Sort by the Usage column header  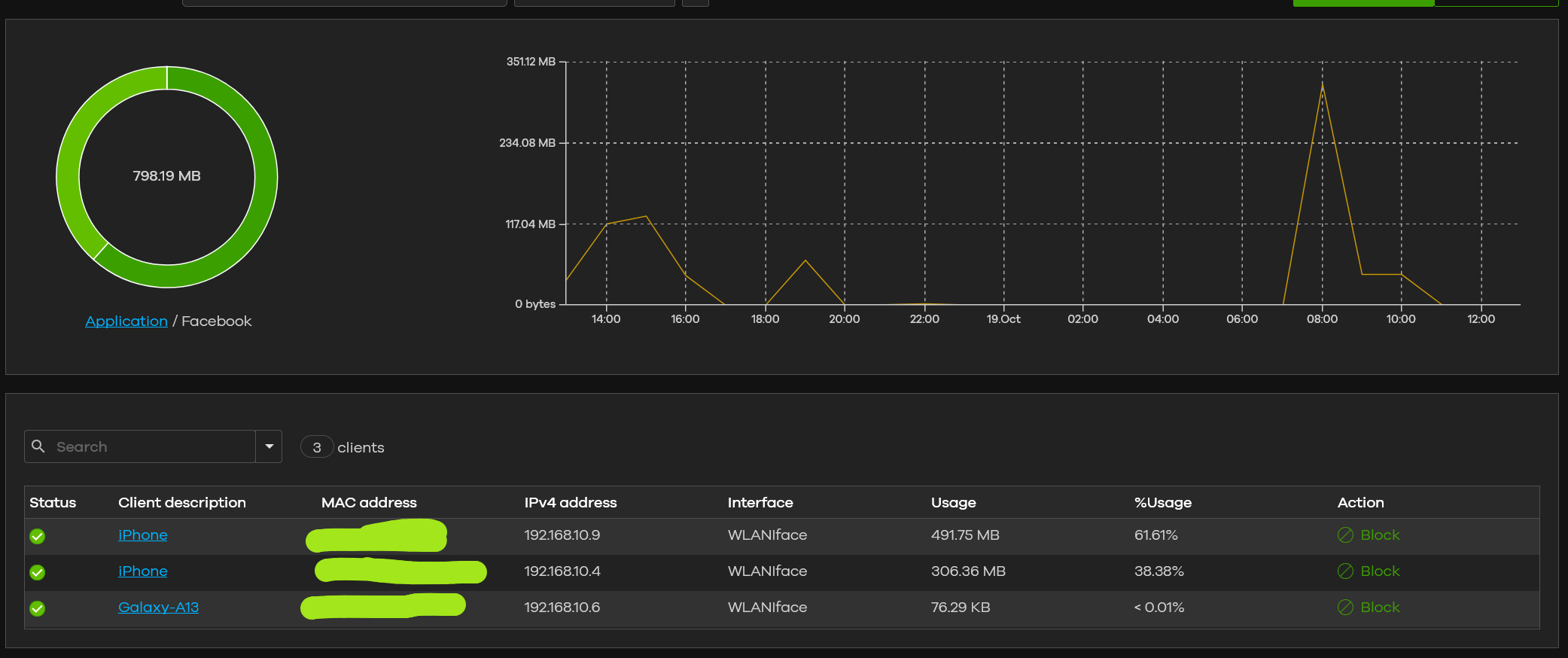tap(953, 503)
